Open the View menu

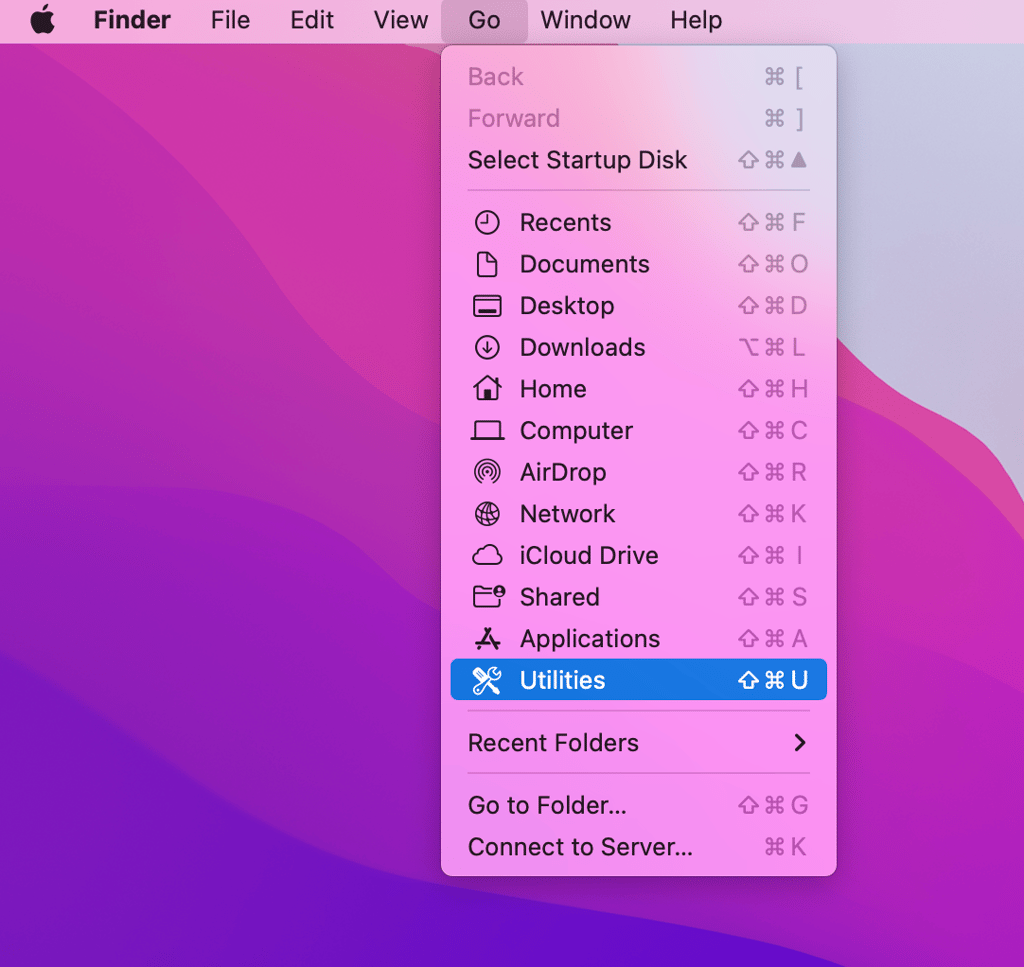coord(400,20)
